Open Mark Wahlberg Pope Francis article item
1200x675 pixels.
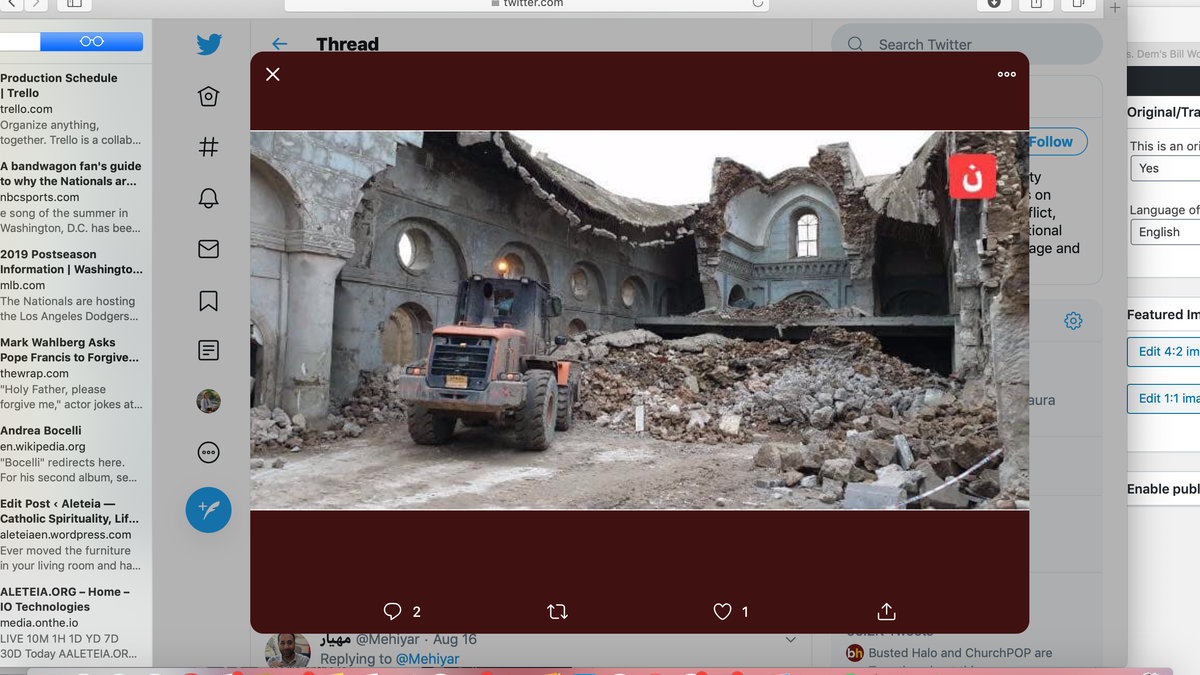(72, 373)
